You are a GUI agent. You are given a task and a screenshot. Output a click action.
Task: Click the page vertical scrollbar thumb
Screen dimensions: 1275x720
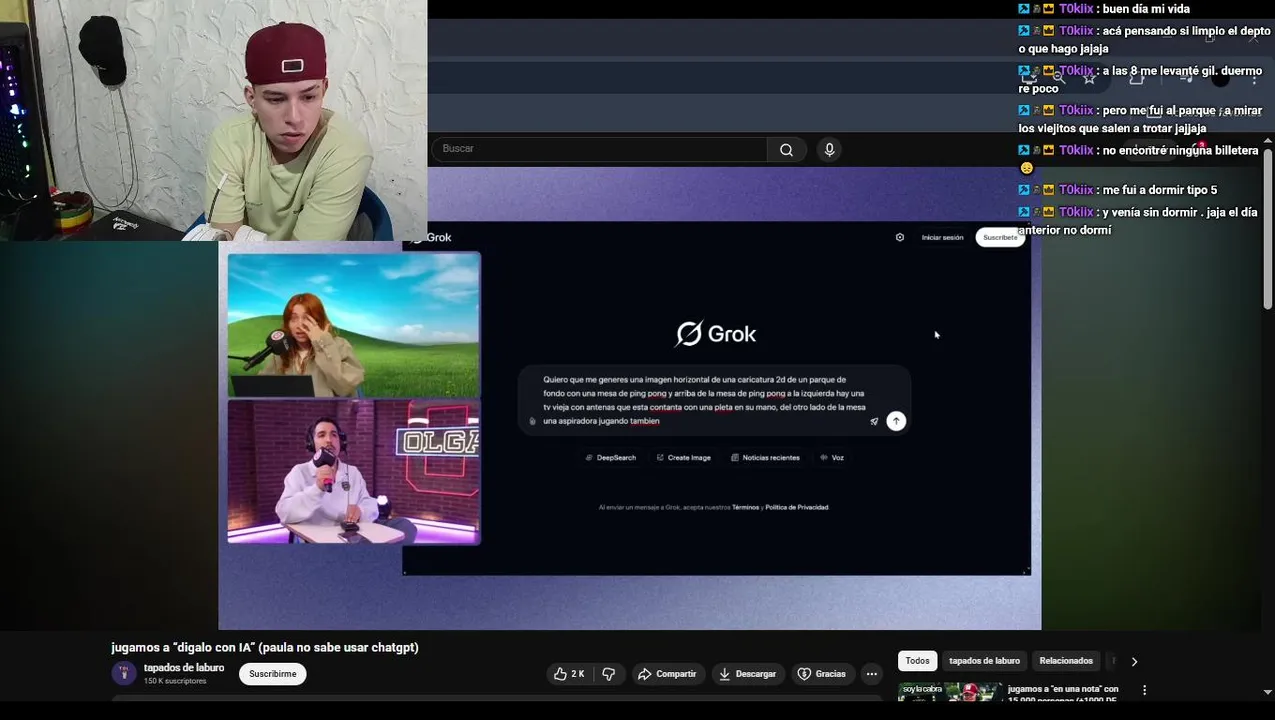tap(1268, 230)
